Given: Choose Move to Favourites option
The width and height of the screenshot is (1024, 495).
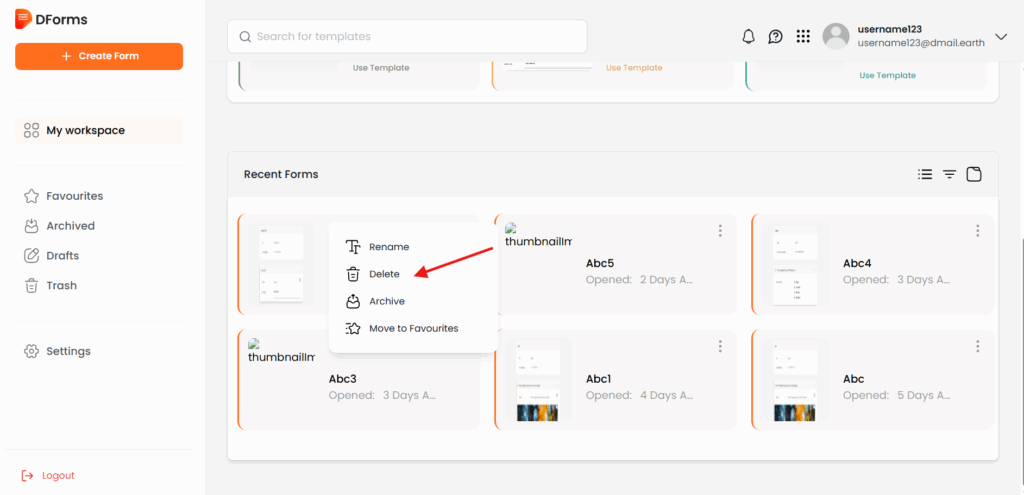Looking at the screenshot, I should pyautogui.click(x=413, y=328).
